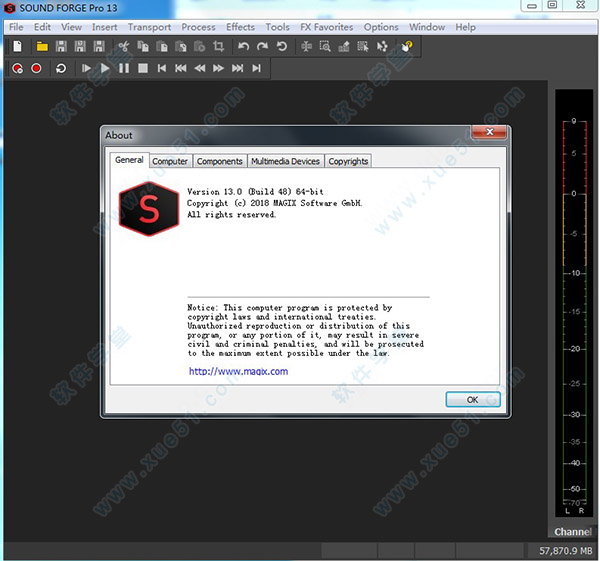
Task: Click the Rewind button
Action: 200,68
